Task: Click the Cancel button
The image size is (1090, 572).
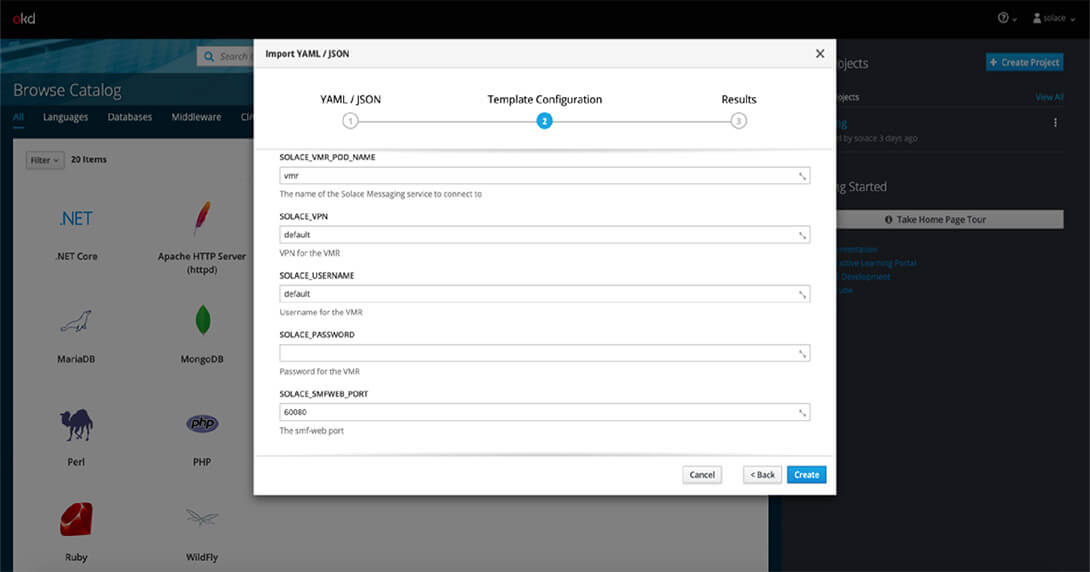Action: coord(702,475)
